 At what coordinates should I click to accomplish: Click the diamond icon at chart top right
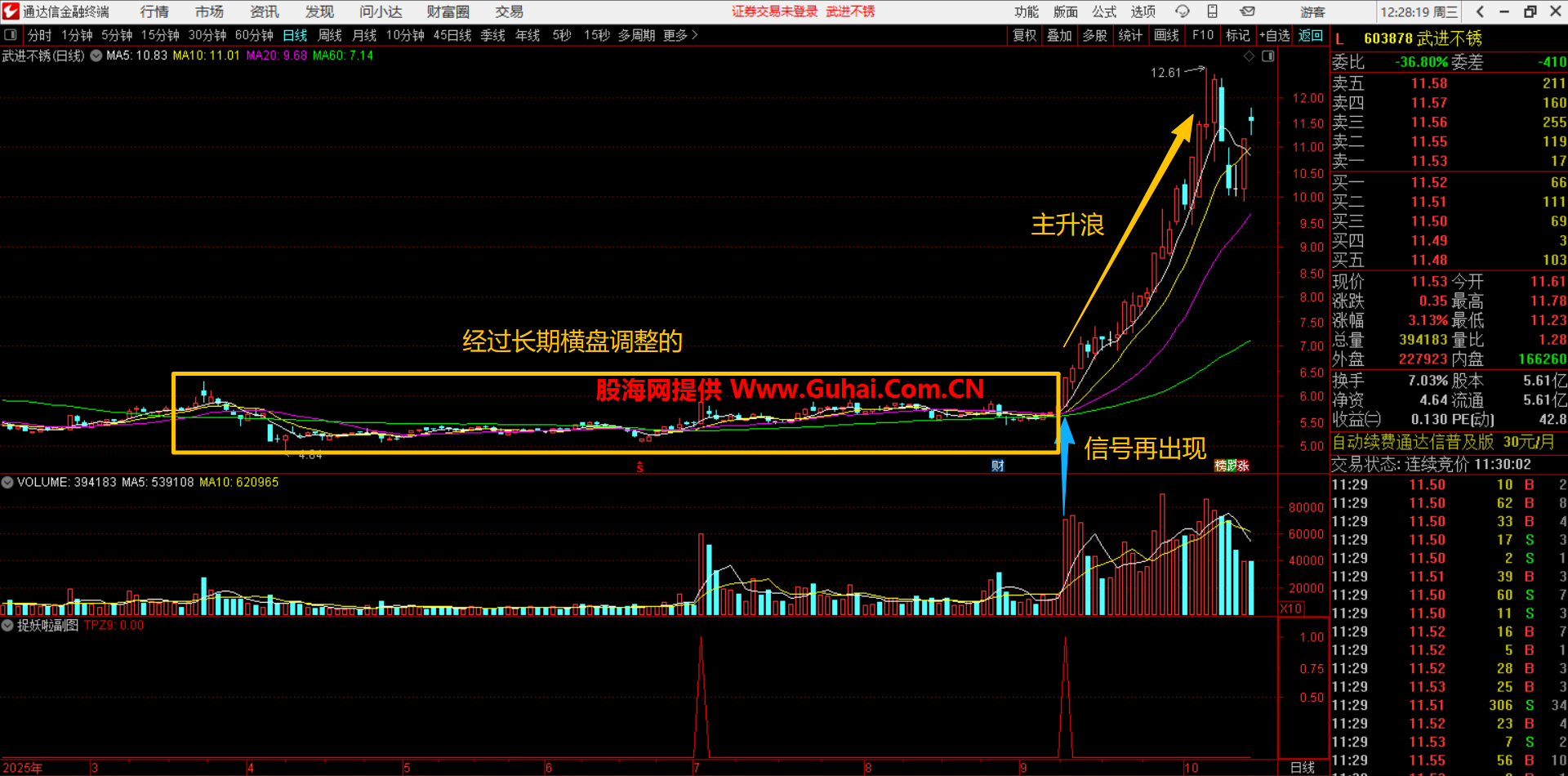tap(1249, 56)
